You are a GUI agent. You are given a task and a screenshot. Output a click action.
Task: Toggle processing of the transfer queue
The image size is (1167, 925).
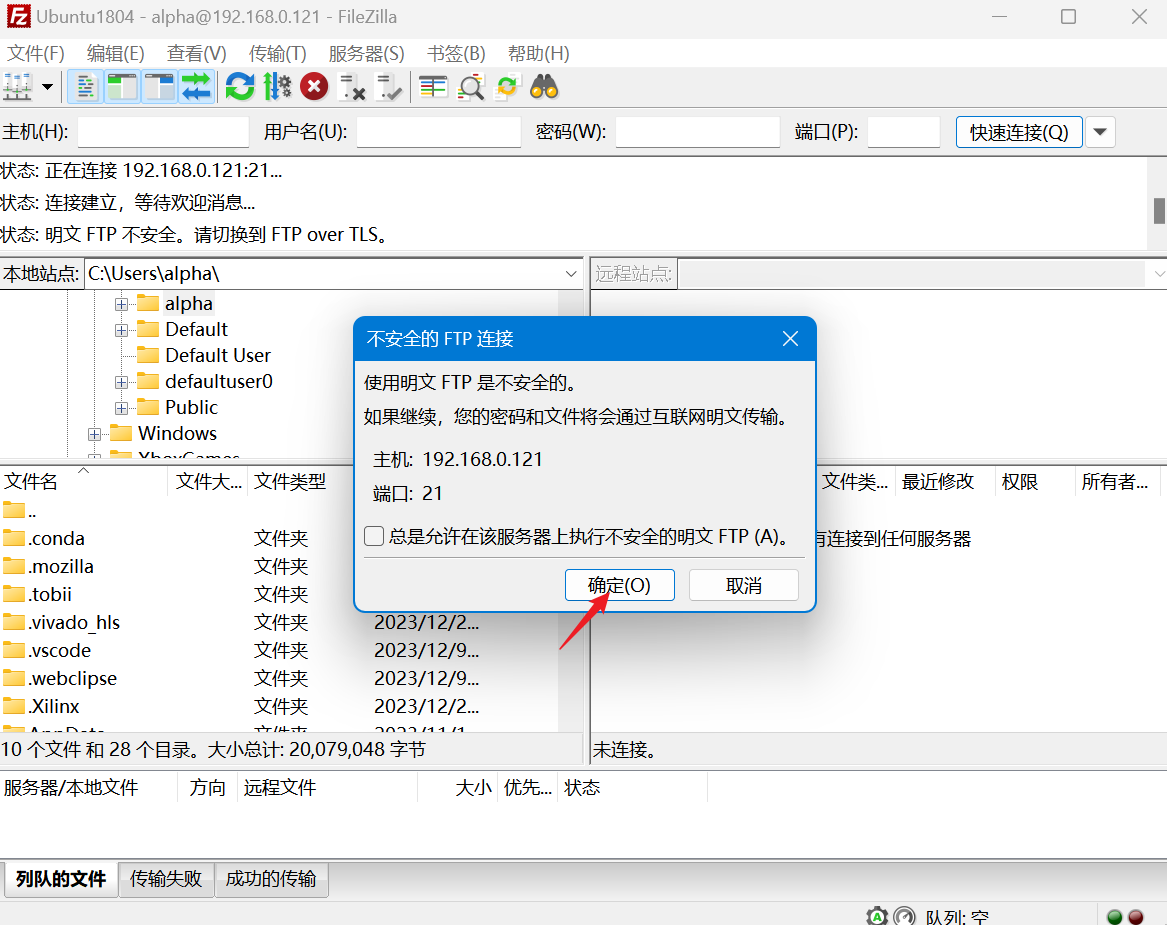(277, 87)
